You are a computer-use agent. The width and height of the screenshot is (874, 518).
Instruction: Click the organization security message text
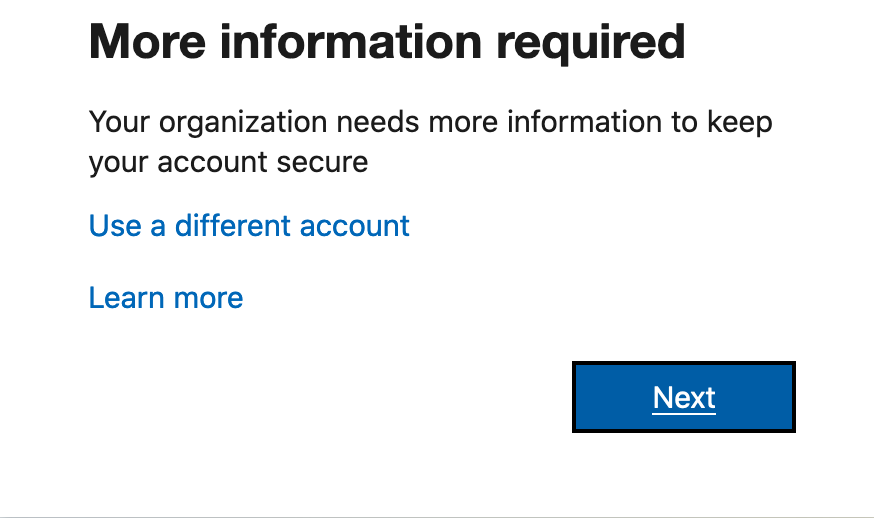[430, 141]
